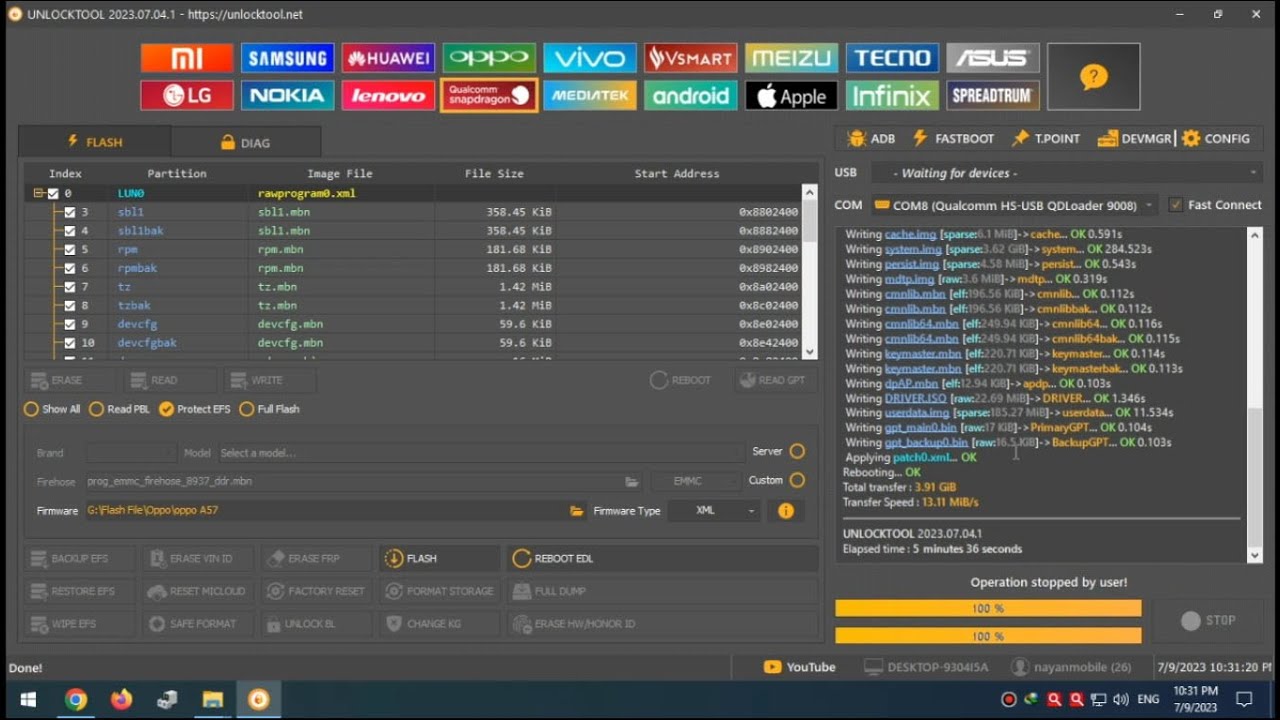Open the Brand dropdown
The width and height of the screenshot is (1280, 720).
click(131, 453)
